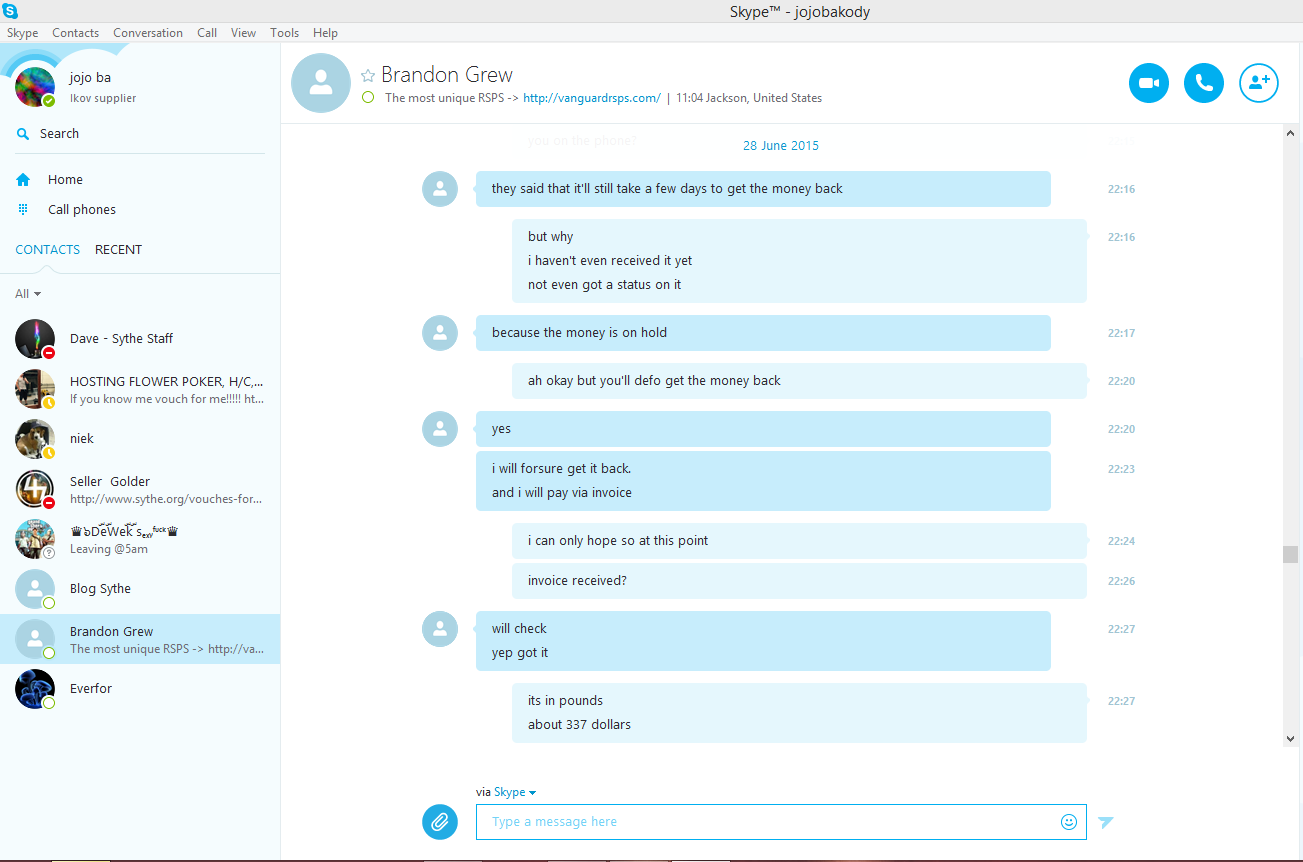Open the Help menu
Screen dimensions: 1303x862
326,33
